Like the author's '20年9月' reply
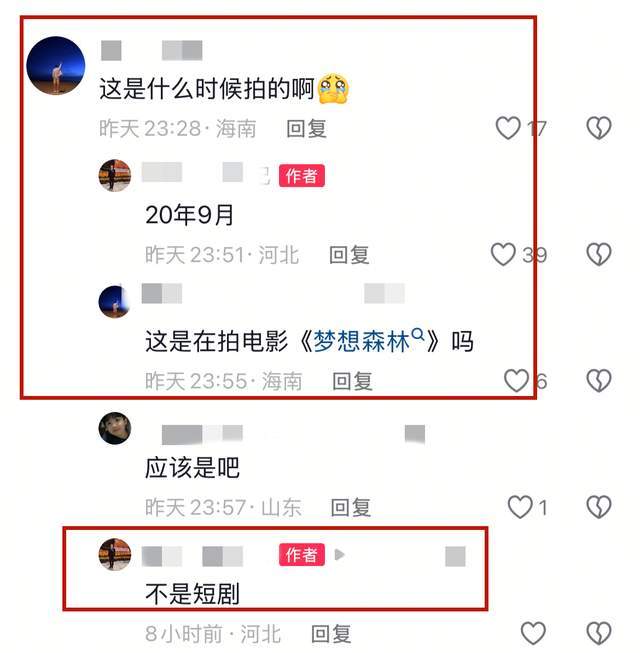Screen dimensions: 640x653 point(503,254)
